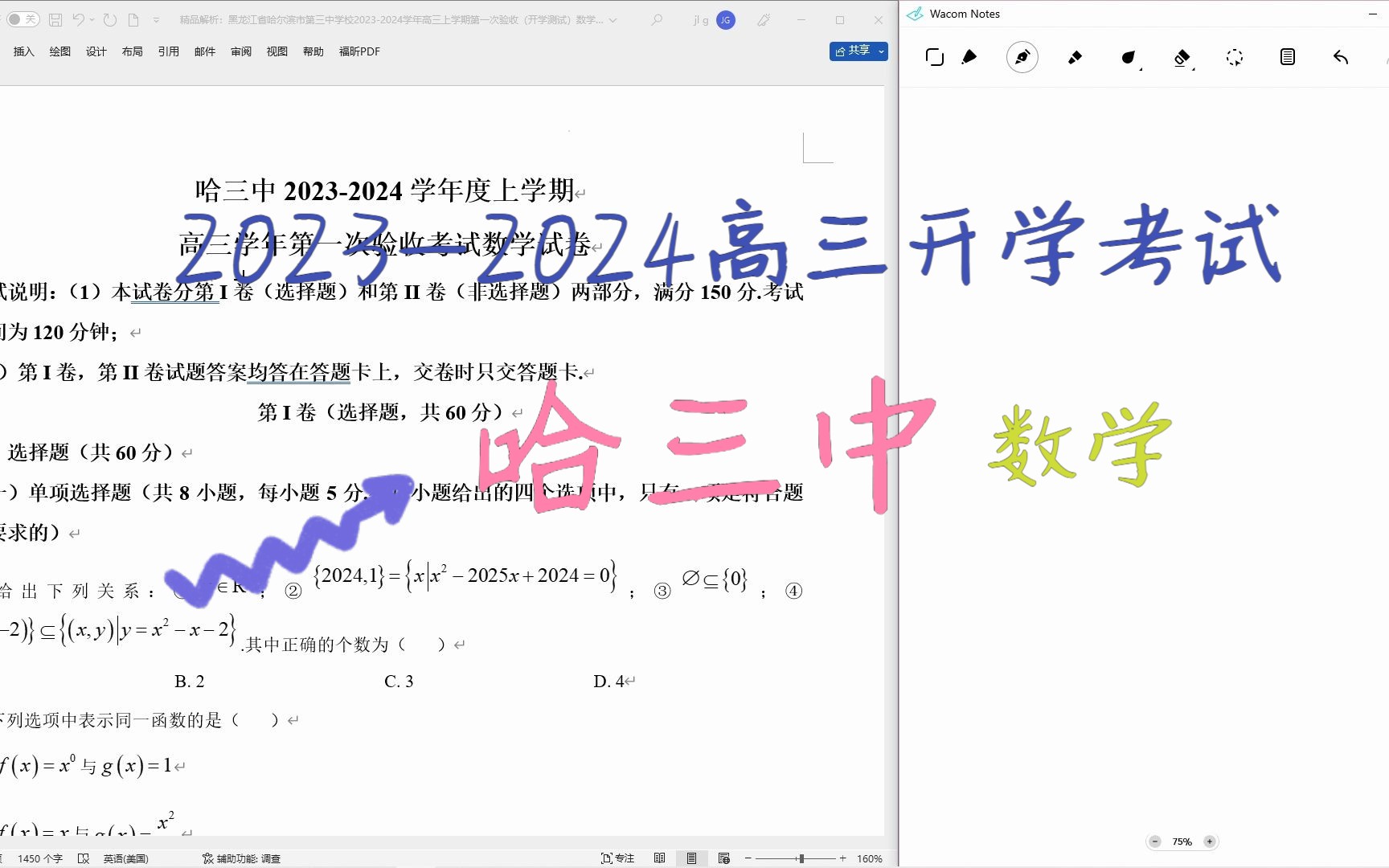Switch to the 布局 ribbon tab

click(133, 51)
